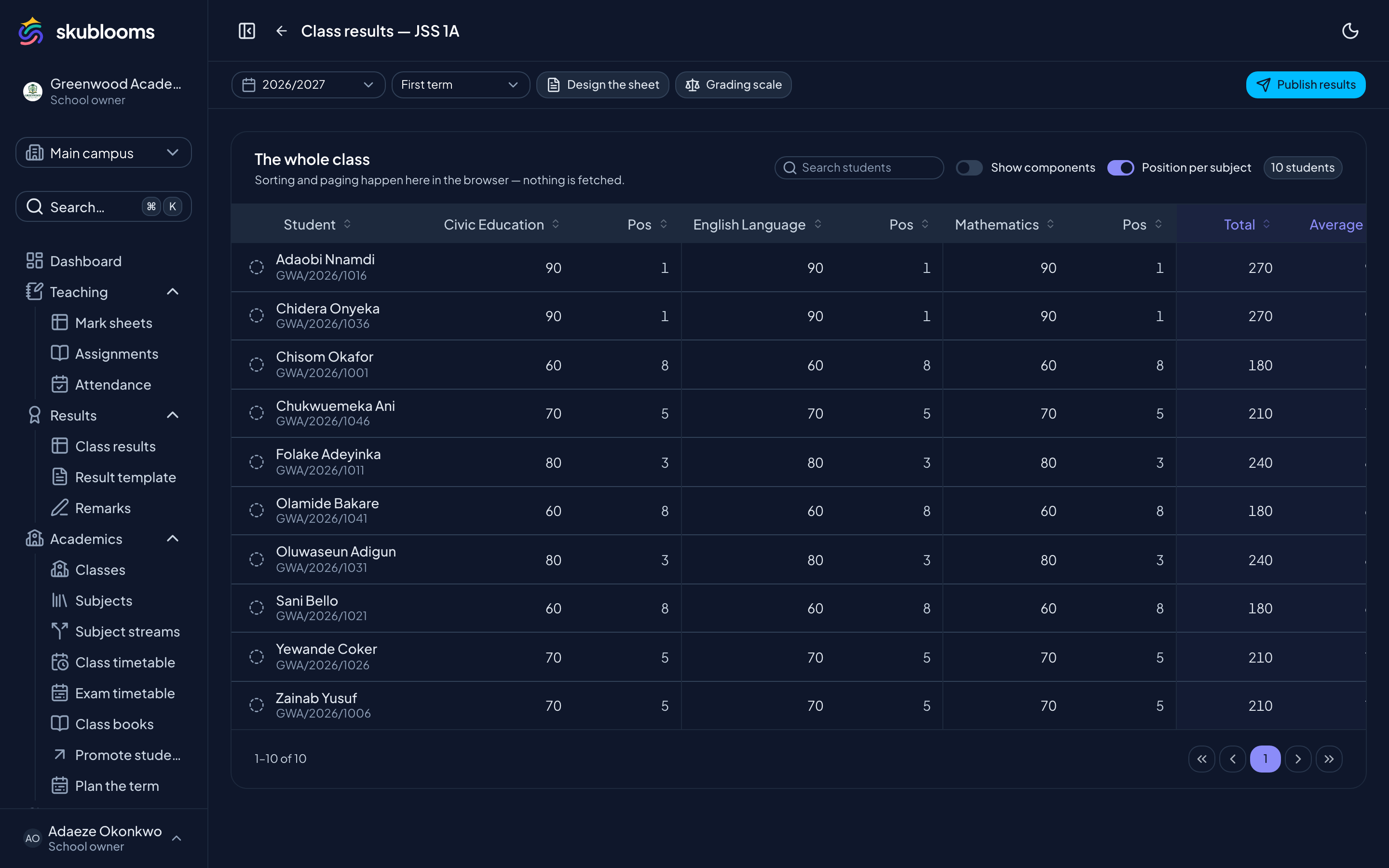This screenshot has height=868, width=1389.
Task: Click the Subject streams split icon
Action: pos(60,631)
